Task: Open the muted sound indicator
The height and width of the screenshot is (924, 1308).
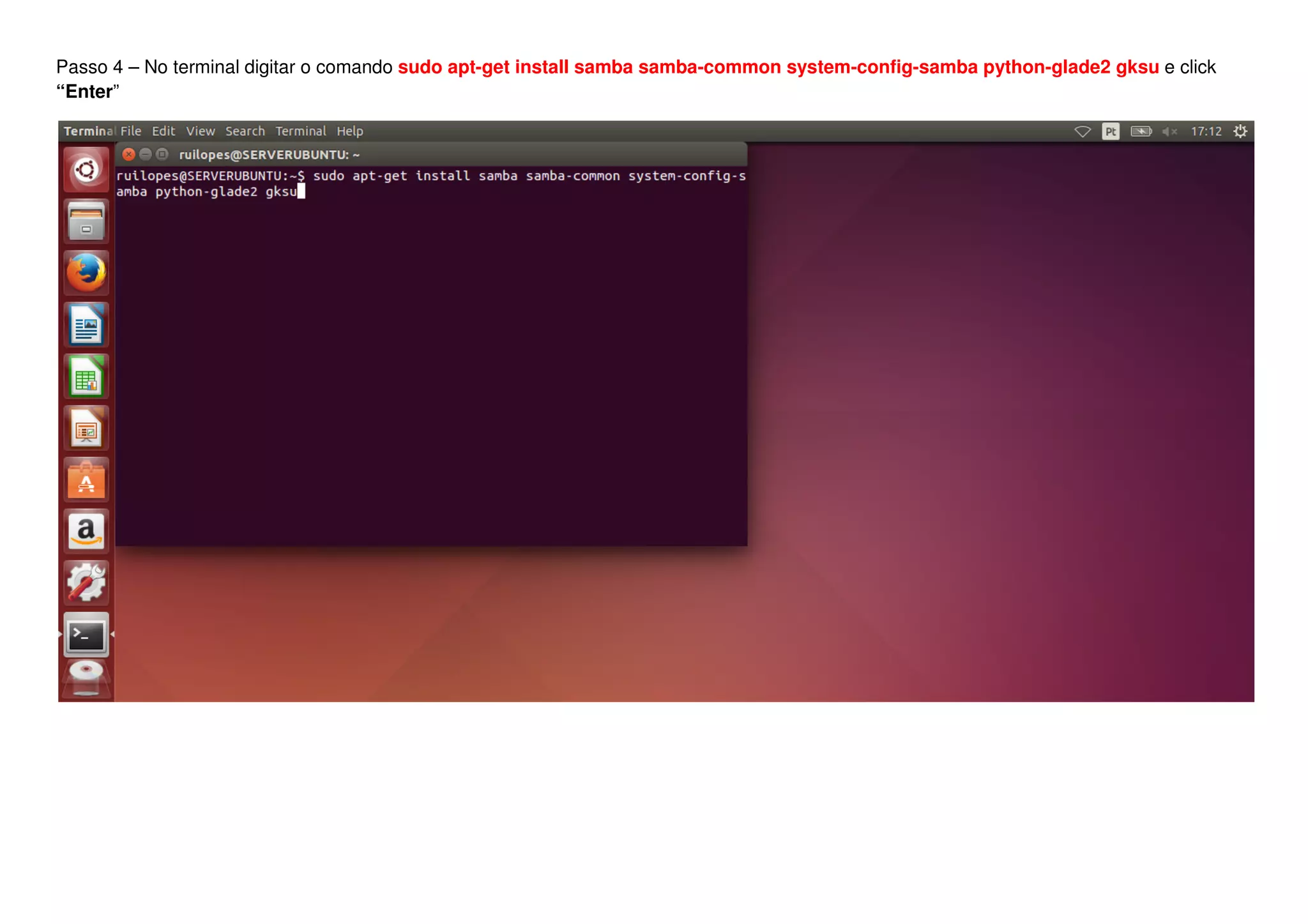Action: [x=1169, y=132]
